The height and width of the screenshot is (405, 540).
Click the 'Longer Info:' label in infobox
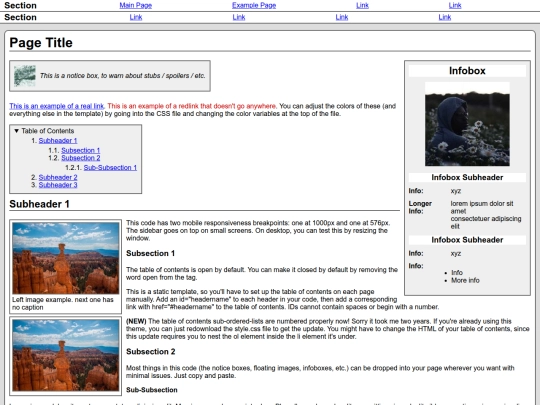pos(420,207)
